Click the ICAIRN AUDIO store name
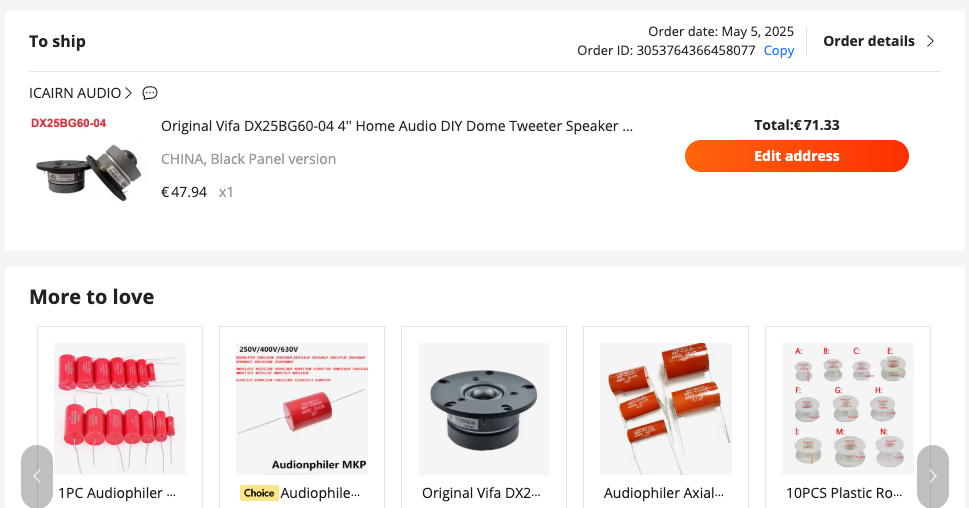This screenshot has height=508, width=969. point(75,93)
